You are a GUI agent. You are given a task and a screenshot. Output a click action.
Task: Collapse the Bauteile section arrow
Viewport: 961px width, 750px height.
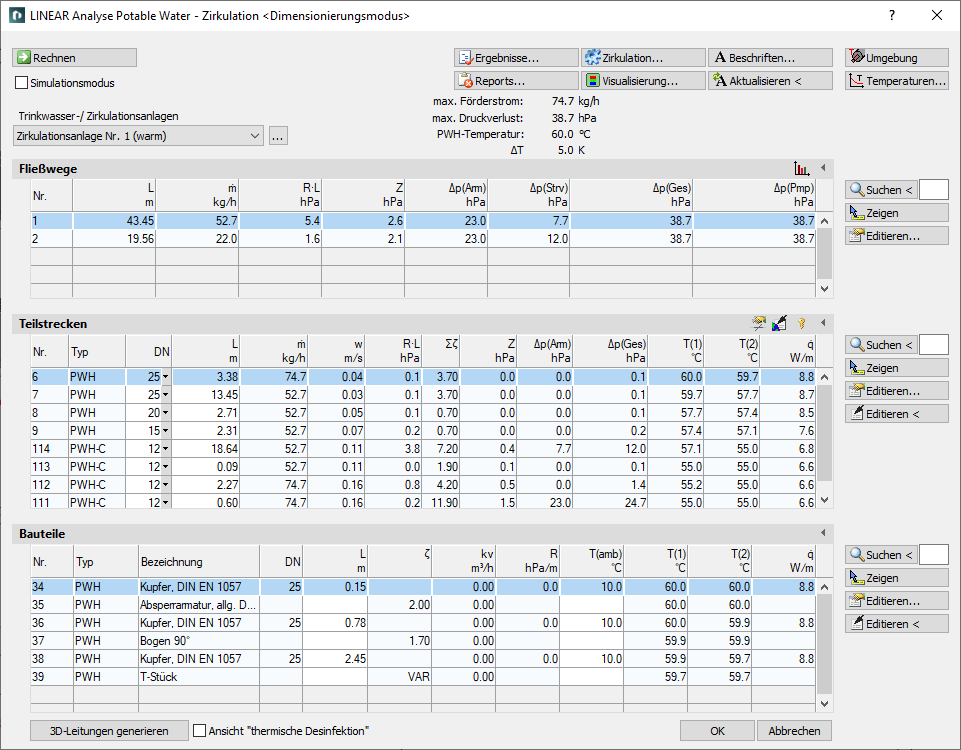tap(823, 532)
